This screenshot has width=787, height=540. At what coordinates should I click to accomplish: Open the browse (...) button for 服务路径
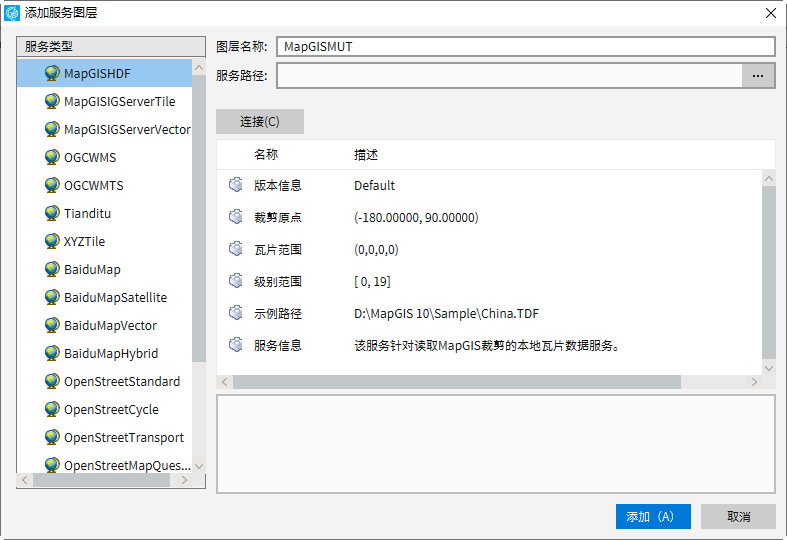pos(758,76)
